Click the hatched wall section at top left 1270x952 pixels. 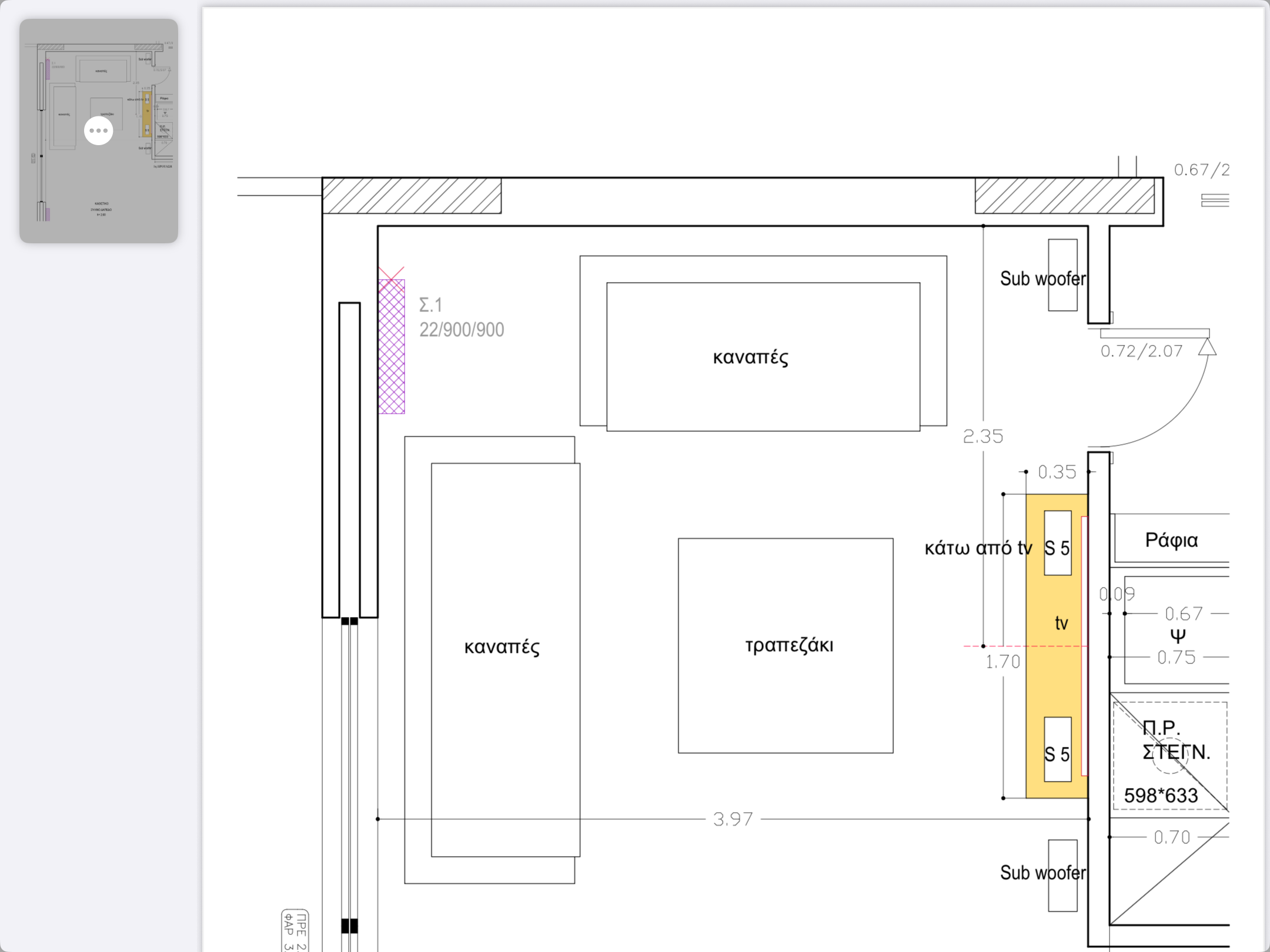tap(412, 196)
